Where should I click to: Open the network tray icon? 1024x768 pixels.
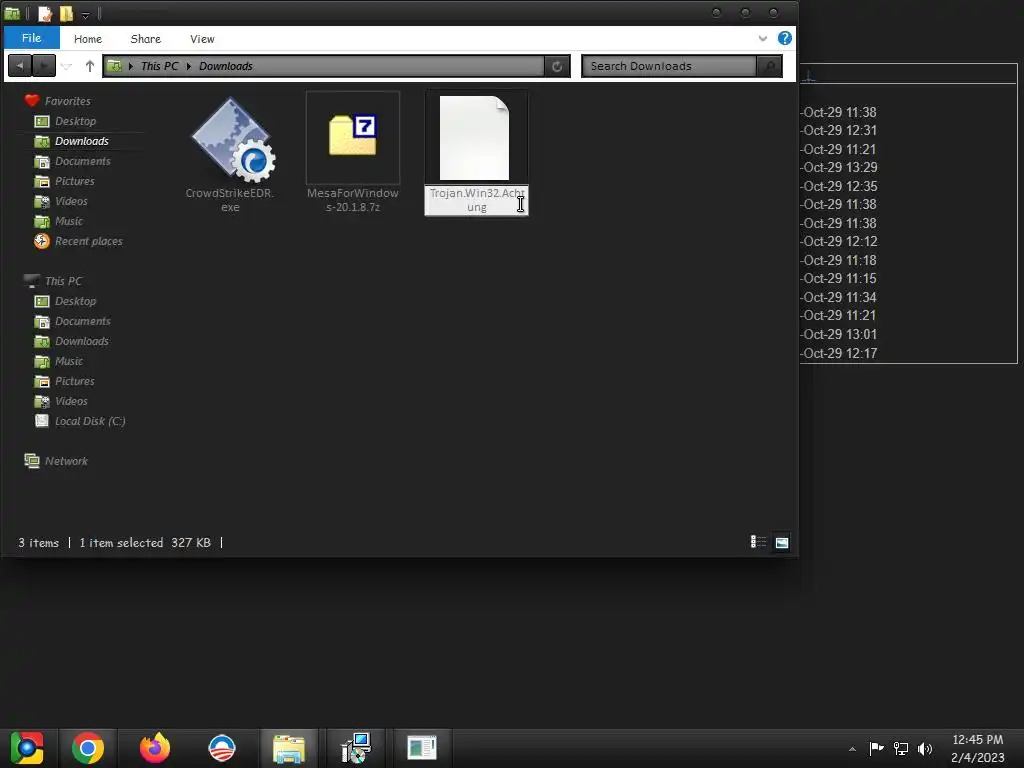click(901, 748)
